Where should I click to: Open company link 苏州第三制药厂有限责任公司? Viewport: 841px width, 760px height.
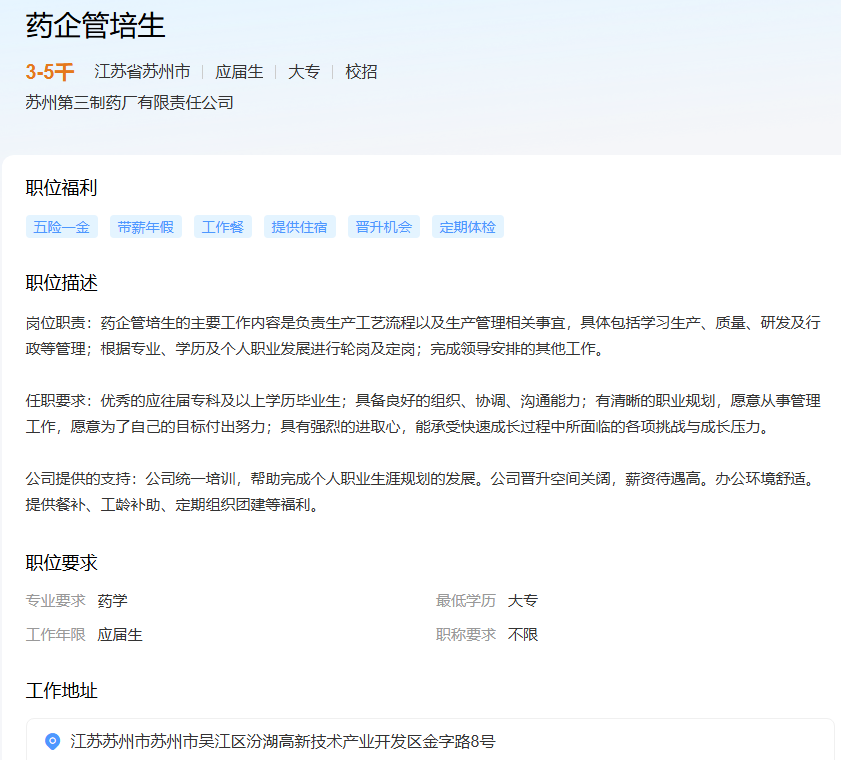point(129,102)
